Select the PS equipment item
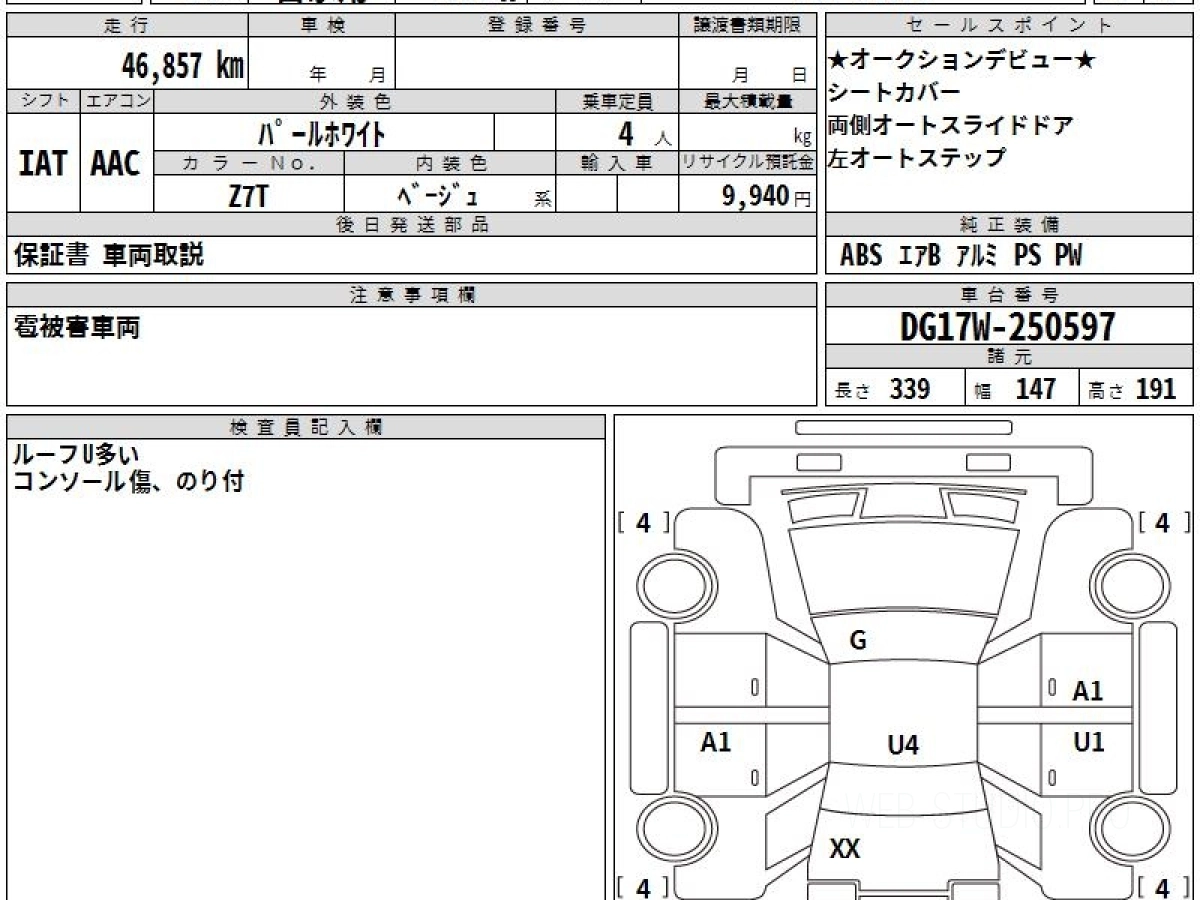 coord(1027,256)
